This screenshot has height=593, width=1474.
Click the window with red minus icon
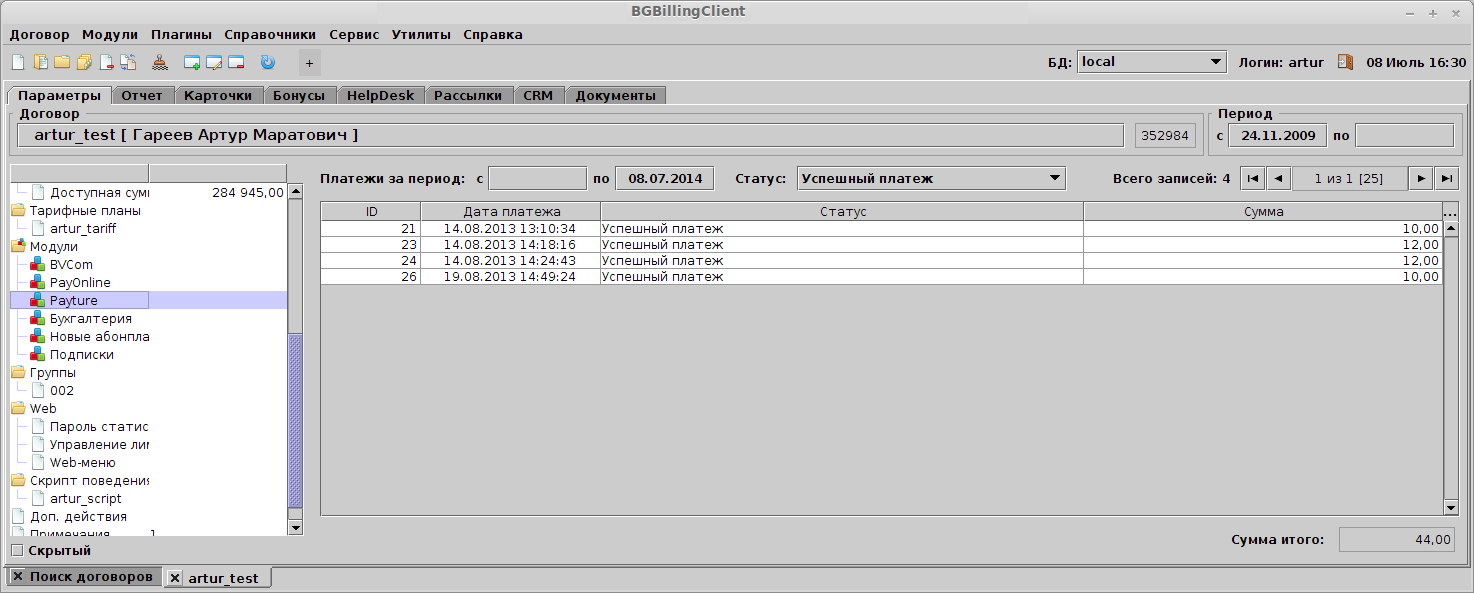[x=236, y=62]
